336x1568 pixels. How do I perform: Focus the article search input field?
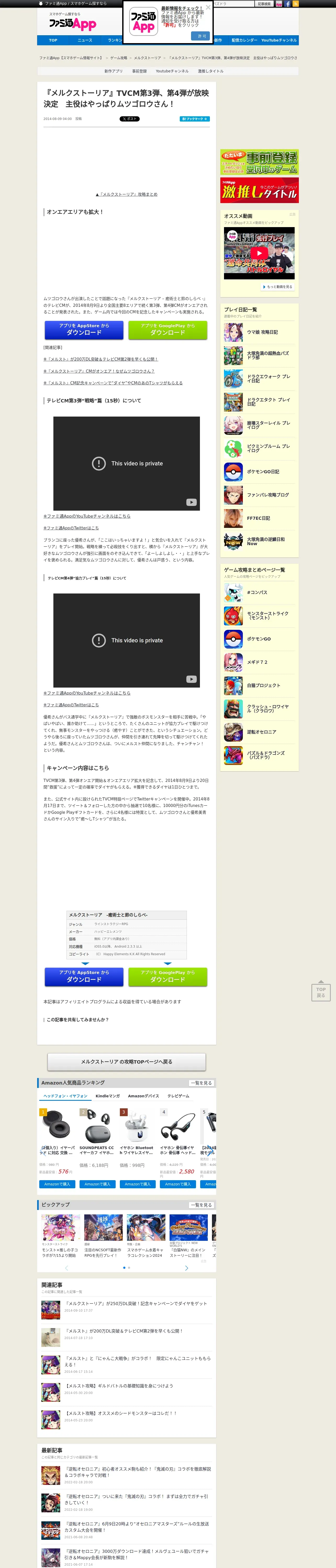pos(234,4)
